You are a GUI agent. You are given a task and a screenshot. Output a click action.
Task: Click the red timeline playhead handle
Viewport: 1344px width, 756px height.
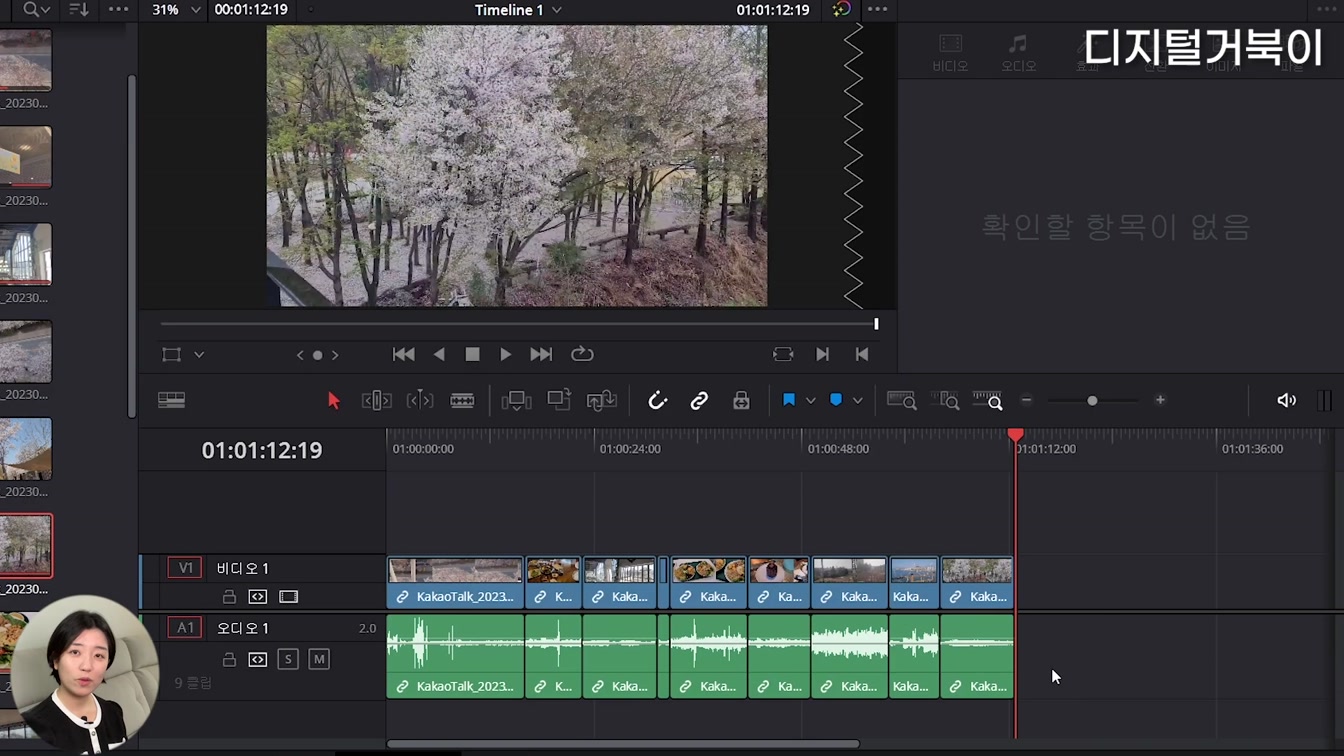(x=1015, y=435)
